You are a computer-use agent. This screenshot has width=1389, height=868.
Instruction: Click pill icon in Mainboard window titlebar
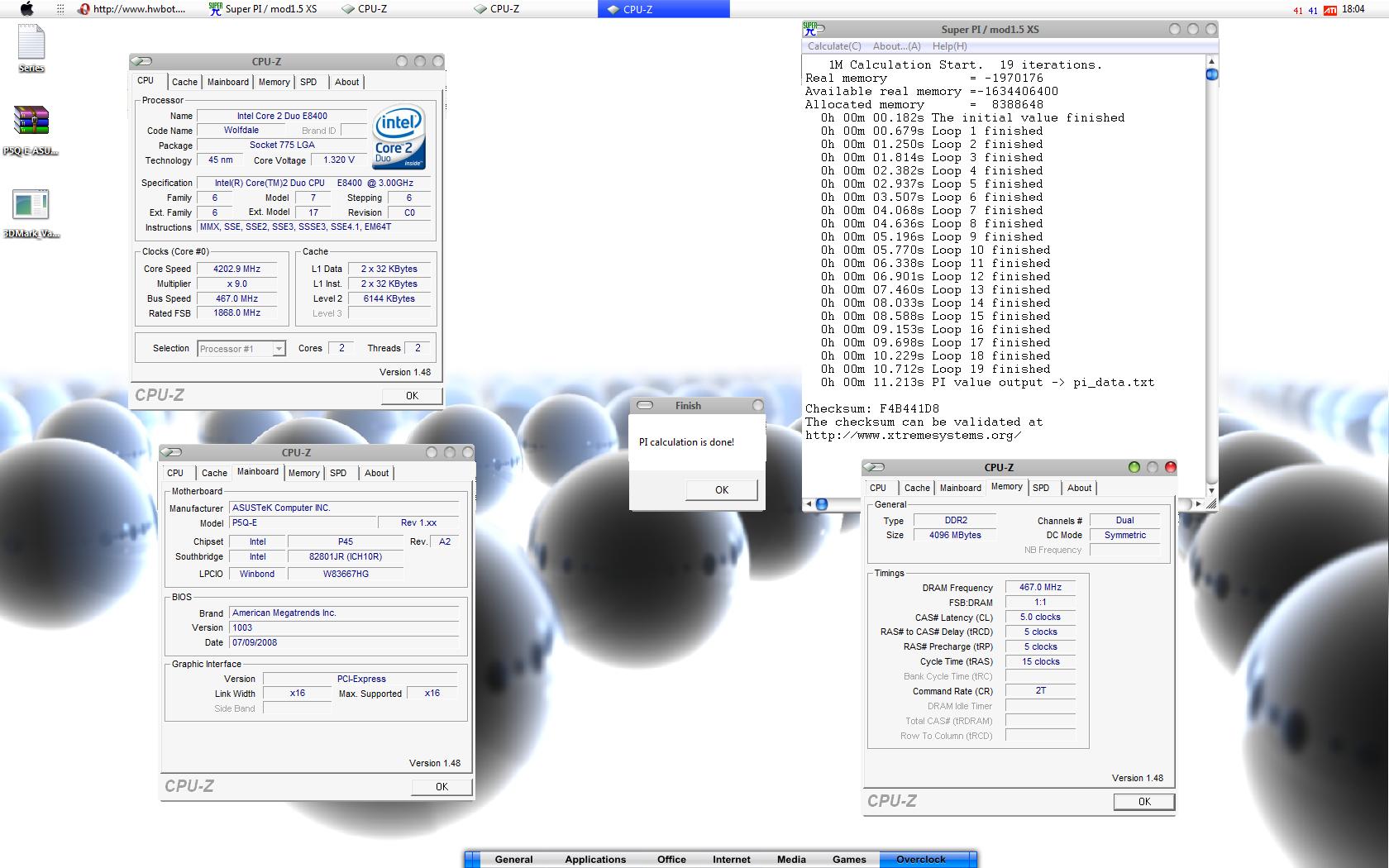point(172,452)
